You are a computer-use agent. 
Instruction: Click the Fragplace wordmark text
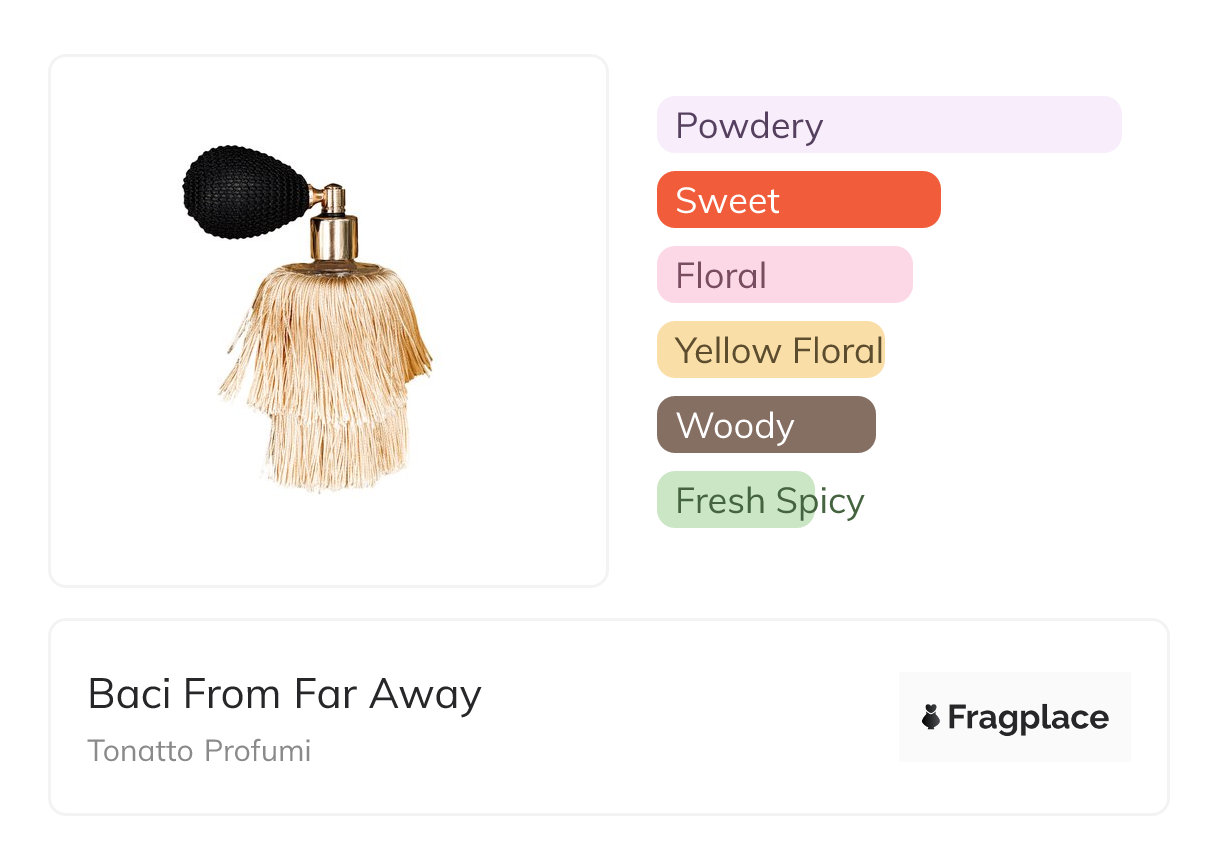1028,717
